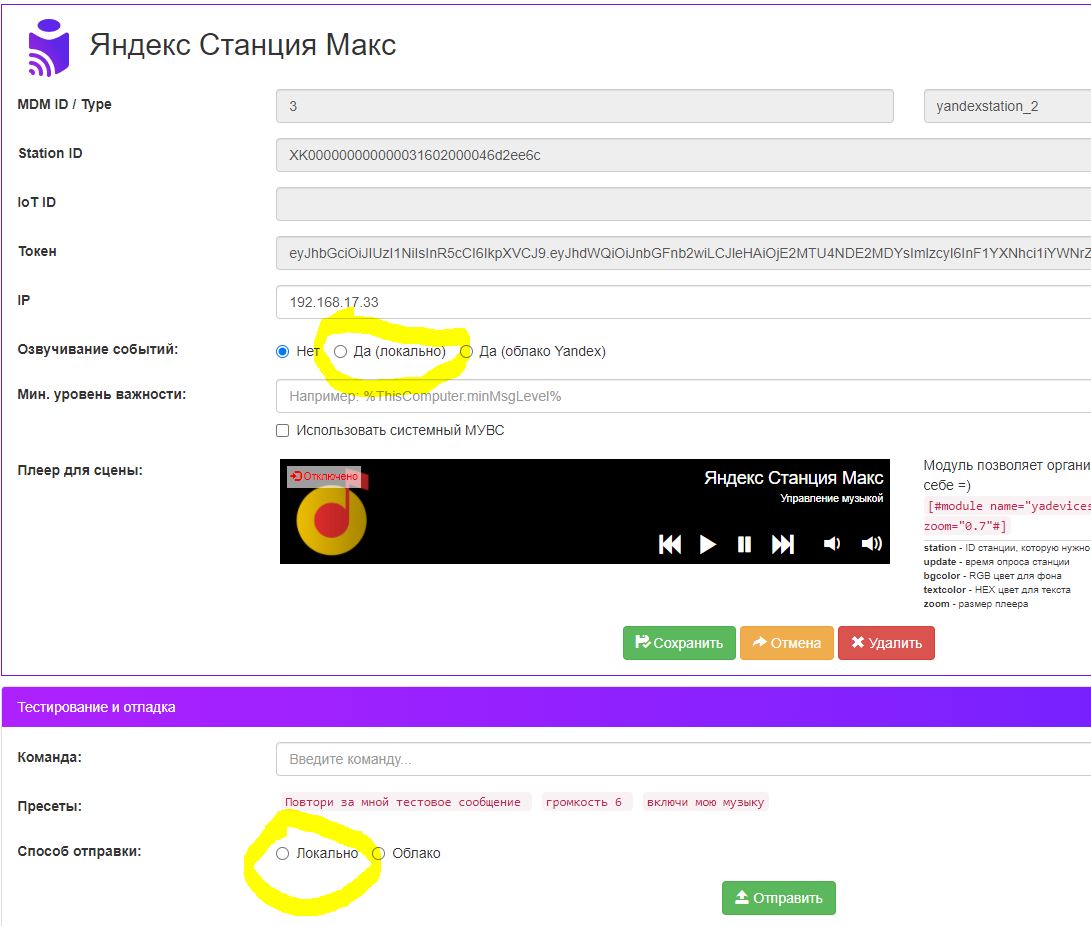Click the empty IoT ID field

pos(683,205)
